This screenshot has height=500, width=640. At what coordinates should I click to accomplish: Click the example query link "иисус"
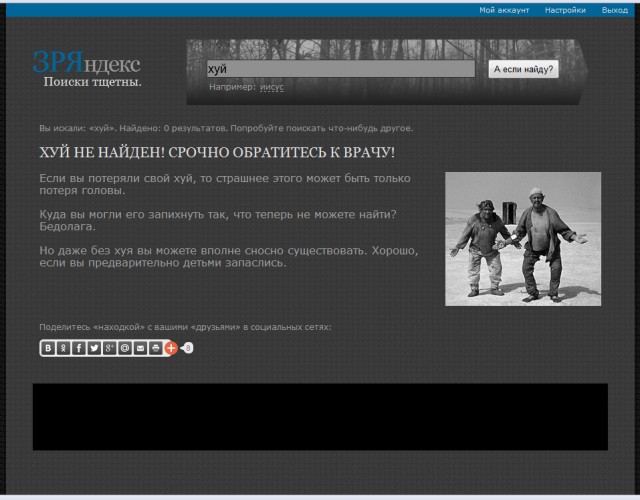click(272, 87)
